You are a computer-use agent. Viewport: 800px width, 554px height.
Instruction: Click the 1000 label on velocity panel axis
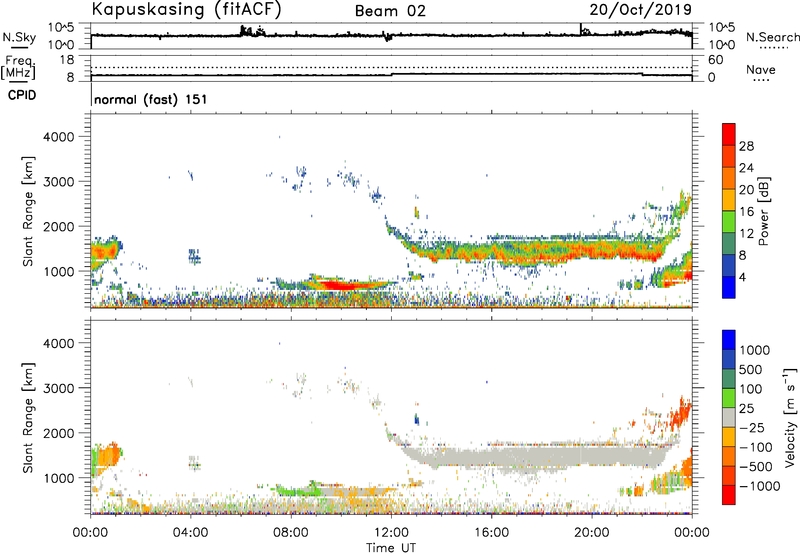(x=58, y=478)
